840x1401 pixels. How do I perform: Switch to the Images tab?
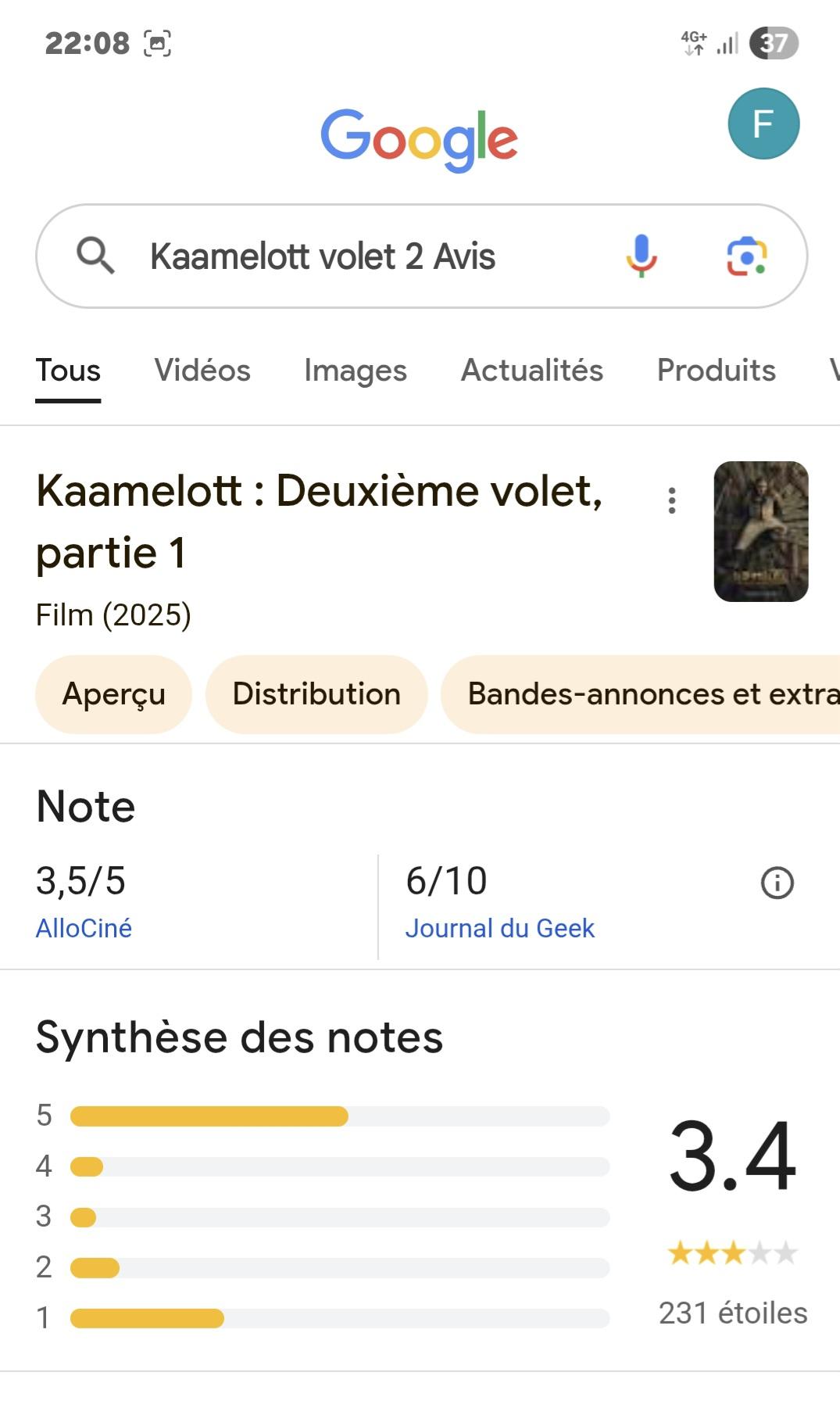(x=356, y=371)
